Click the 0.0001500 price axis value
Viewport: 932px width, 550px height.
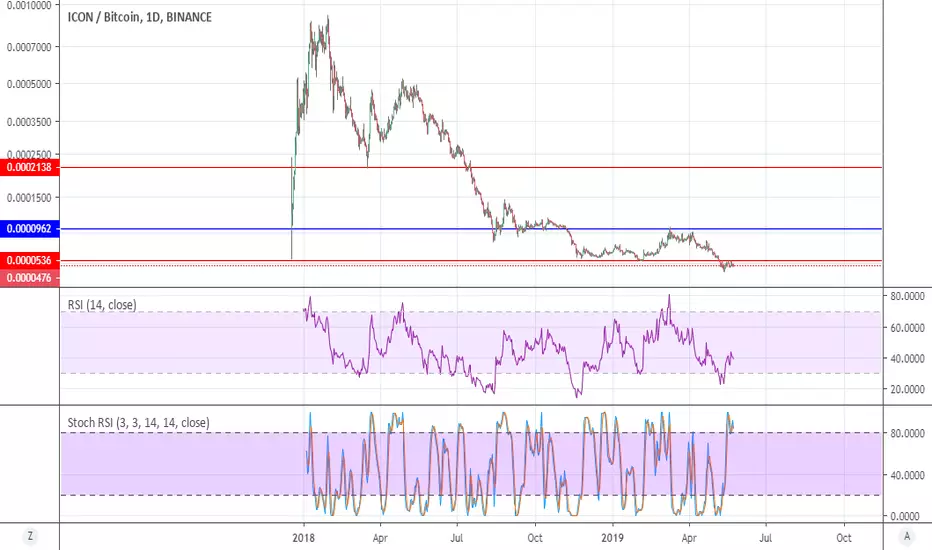[x=29, y=198]
